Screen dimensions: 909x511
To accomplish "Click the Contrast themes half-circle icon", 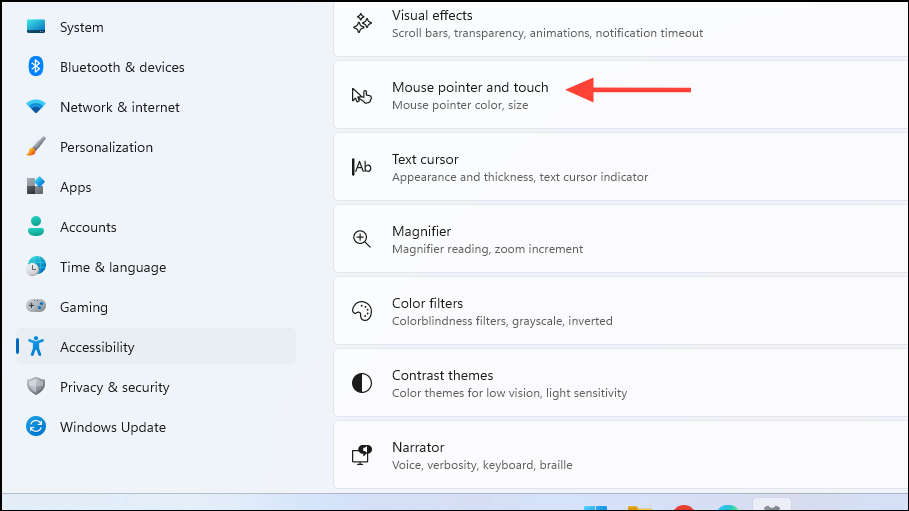I will (x=362, y=383).
